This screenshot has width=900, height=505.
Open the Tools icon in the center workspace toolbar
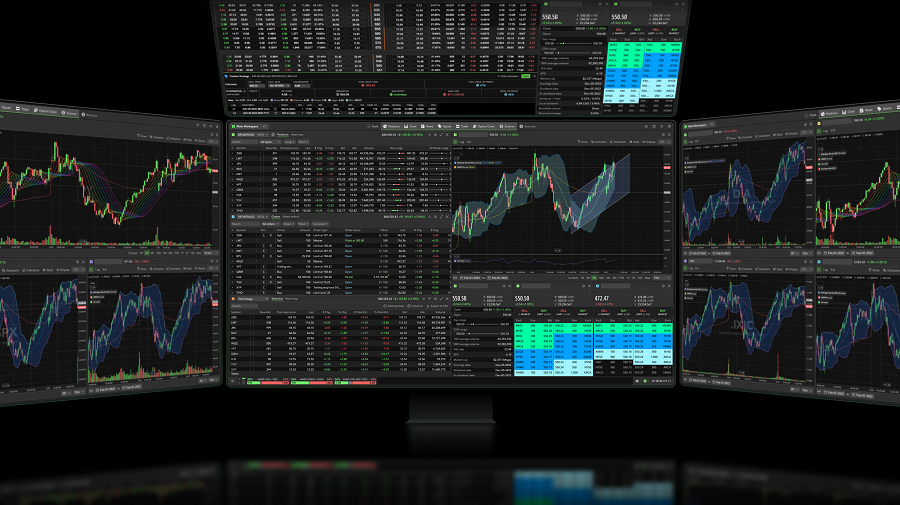point(372,127)
